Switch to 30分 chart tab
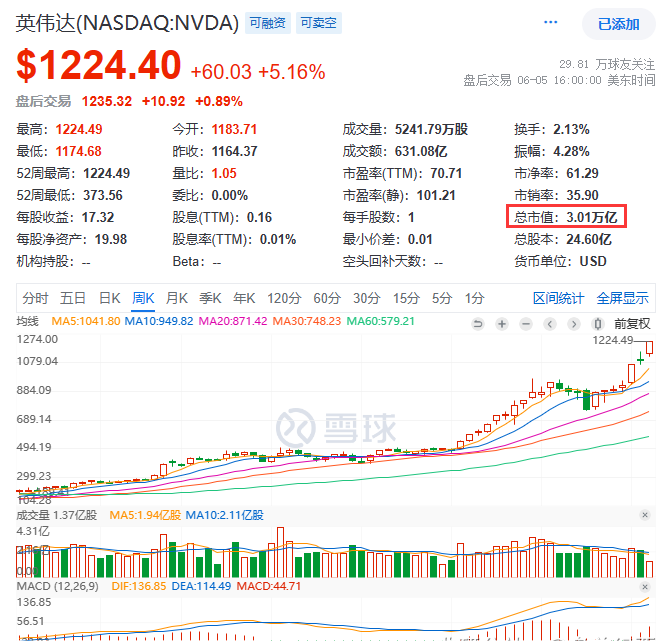 pos(367,298)
